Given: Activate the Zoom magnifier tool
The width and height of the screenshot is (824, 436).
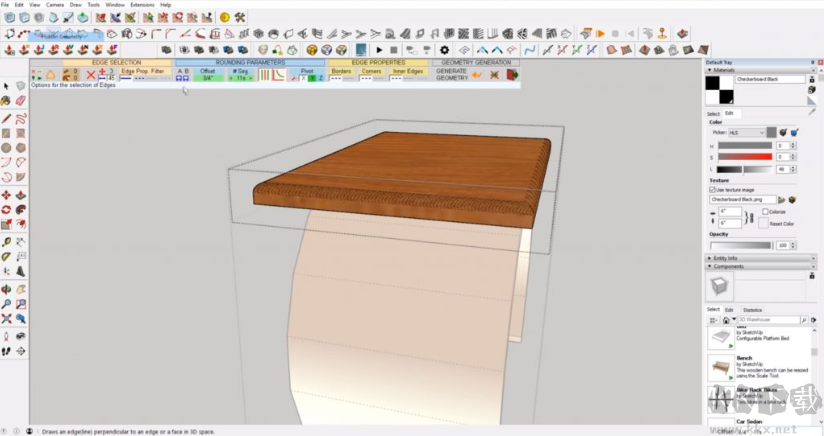Looking at the screenshot, I should pyautogui.click(x=7, y=303).
